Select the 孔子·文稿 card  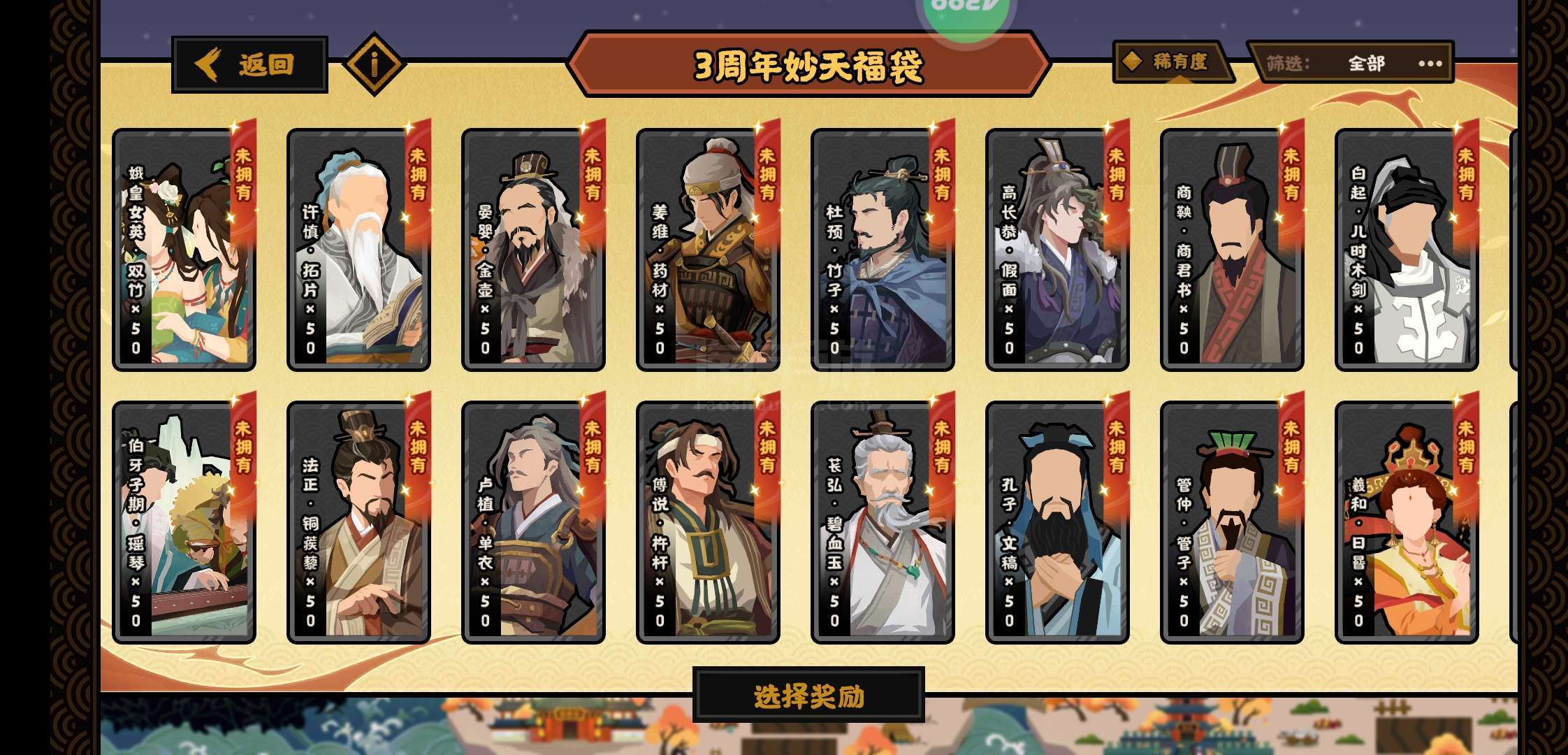[x=1057, y=522]
